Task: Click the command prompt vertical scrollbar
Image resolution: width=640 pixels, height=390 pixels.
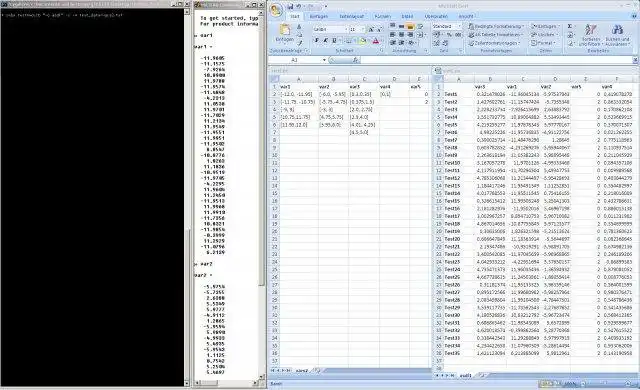Action: point(187,197)
